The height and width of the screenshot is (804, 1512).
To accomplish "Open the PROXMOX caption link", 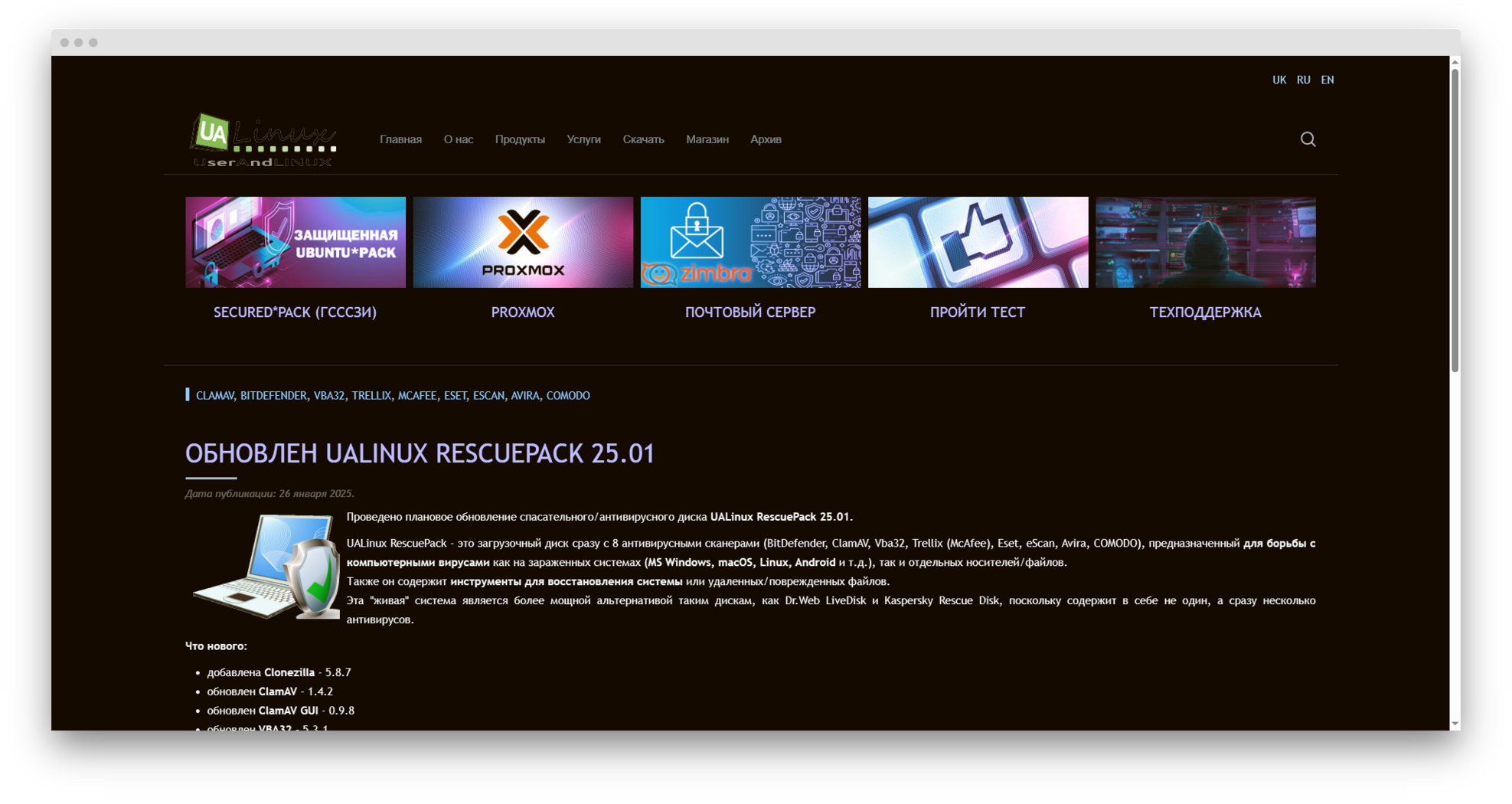I will point(523,312).
